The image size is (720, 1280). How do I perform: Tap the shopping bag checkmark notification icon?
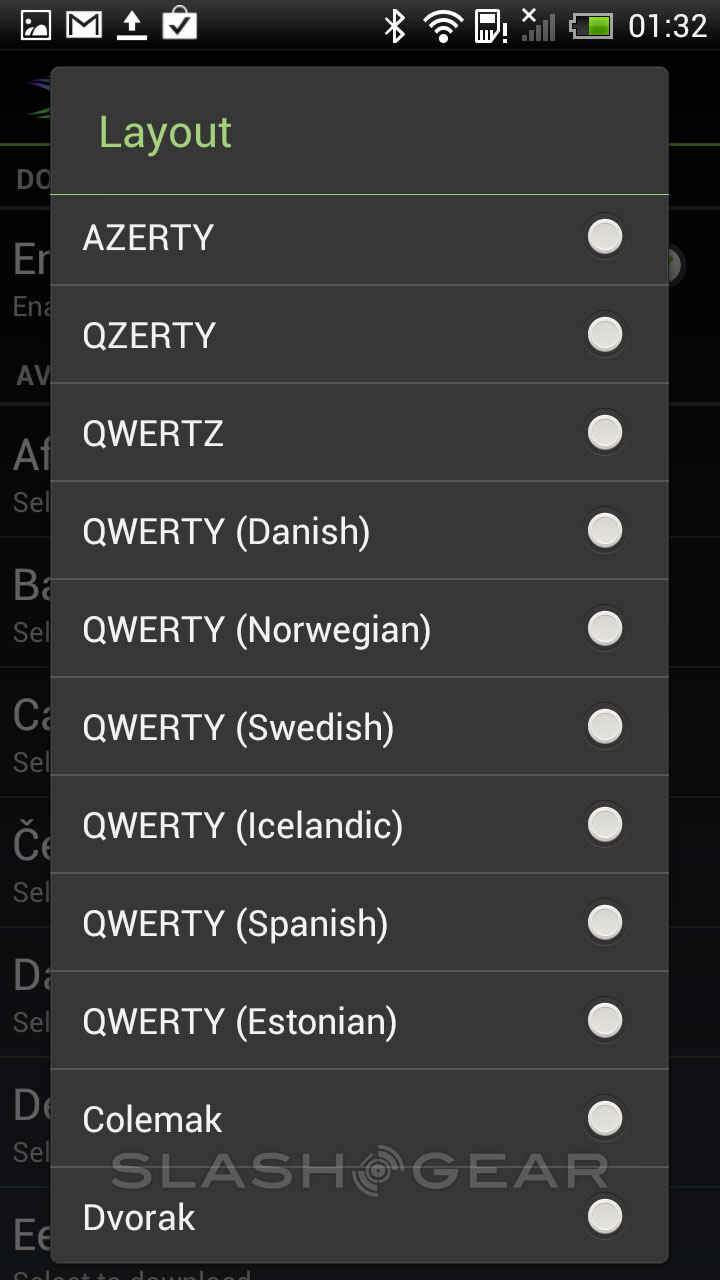180,23
